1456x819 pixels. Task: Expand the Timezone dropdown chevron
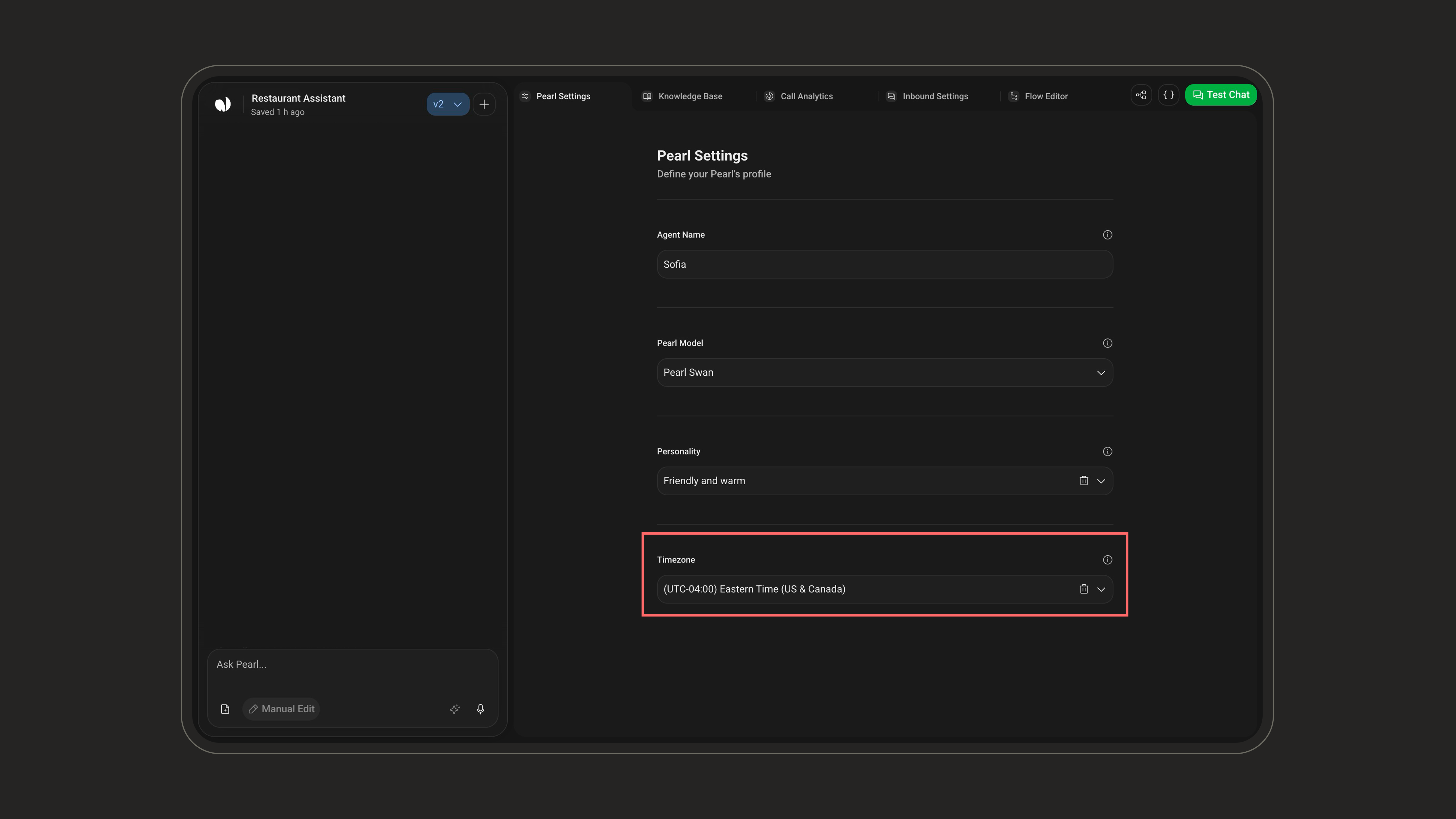tap(1101, 590)
